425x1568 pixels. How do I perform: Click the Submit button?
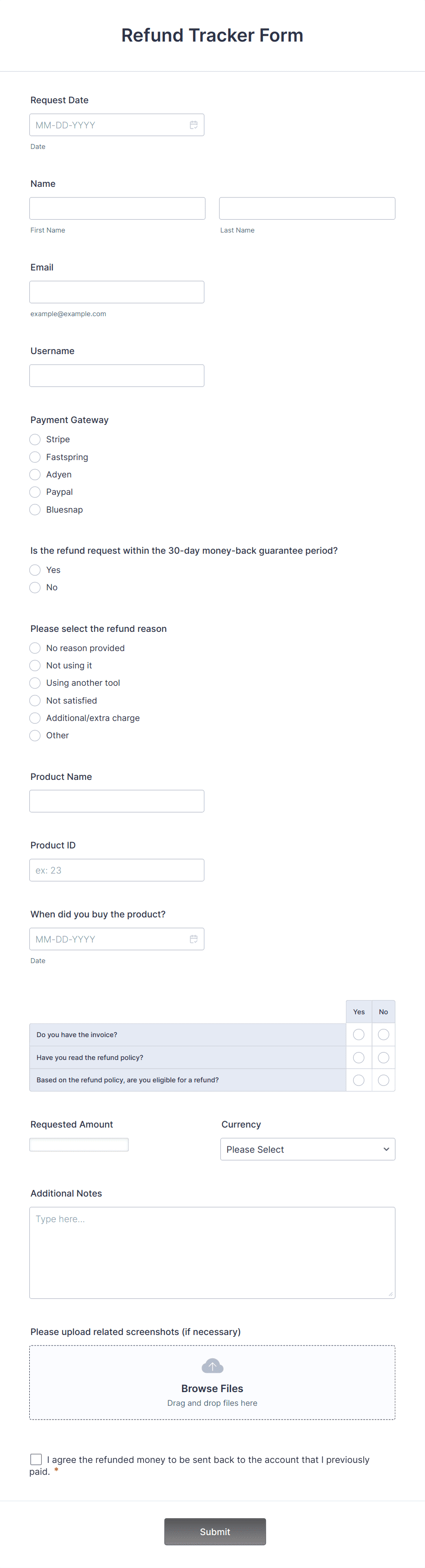pos(214,1531)
